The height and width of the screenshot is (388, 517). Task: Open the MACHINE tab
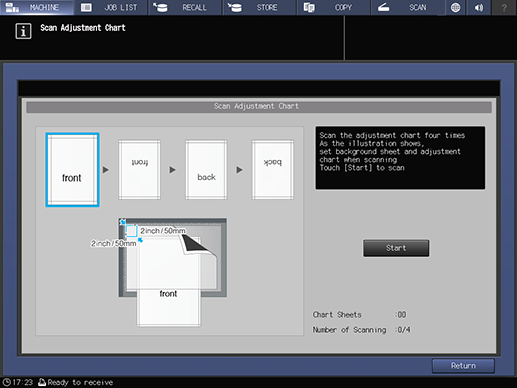tap(37, 7)
